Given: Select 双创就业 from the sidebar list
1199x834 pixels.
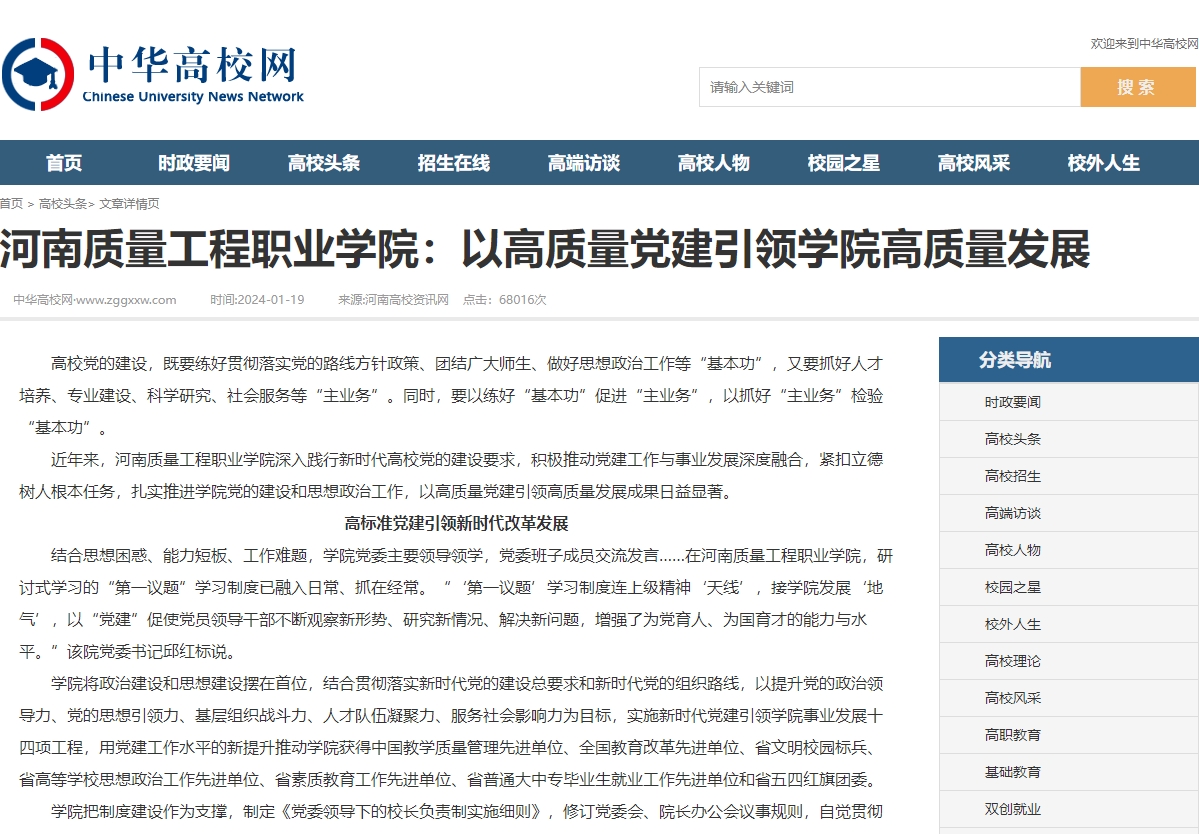Looking at the screenshot, I should point(1012,809).
